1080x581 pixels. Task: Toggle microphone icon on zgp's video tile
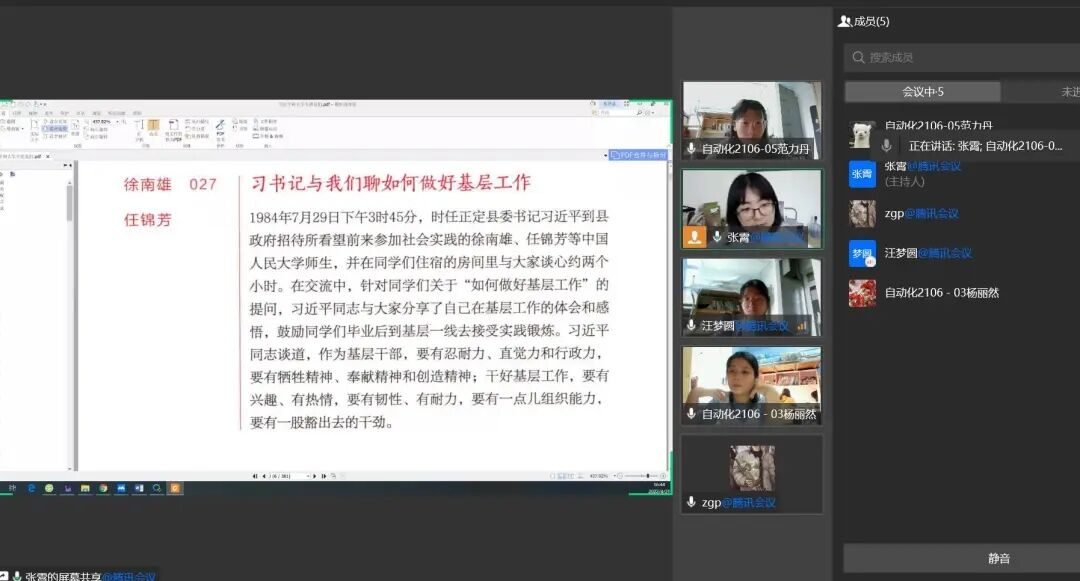691,503
